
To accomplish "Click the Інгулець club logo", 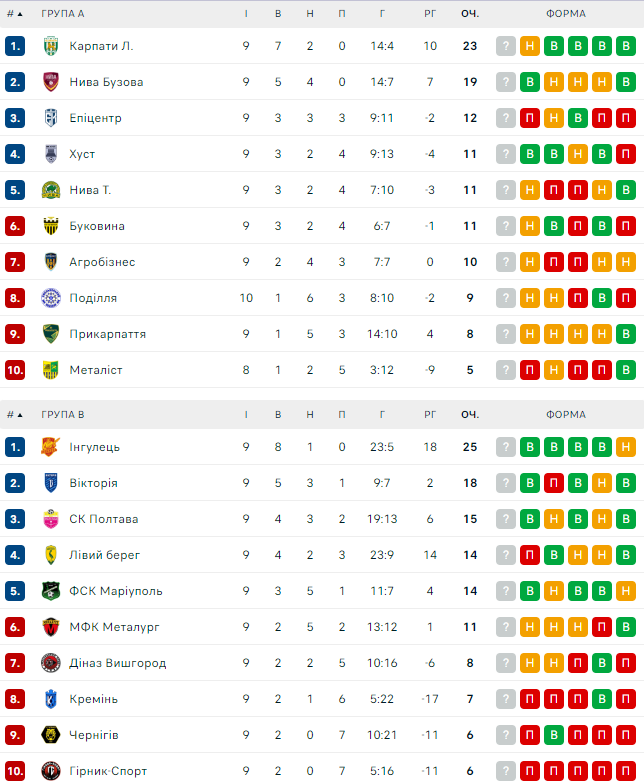I will click(51, 447).
